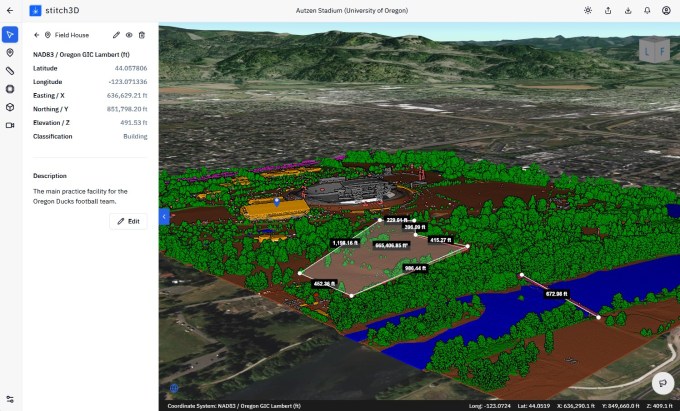680x411 pixels.
Task: Open the settings sliders at bottom left
Action: tap(9, 398)
